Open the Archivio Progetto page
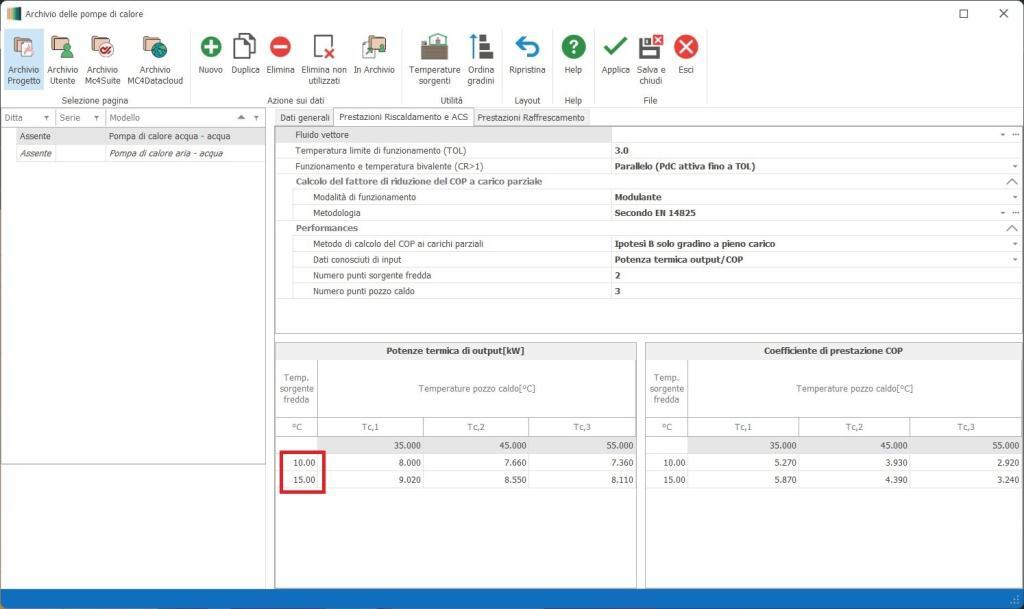Image resolution: width=1024 pixels, height=609 pixels. pos(24,59)
